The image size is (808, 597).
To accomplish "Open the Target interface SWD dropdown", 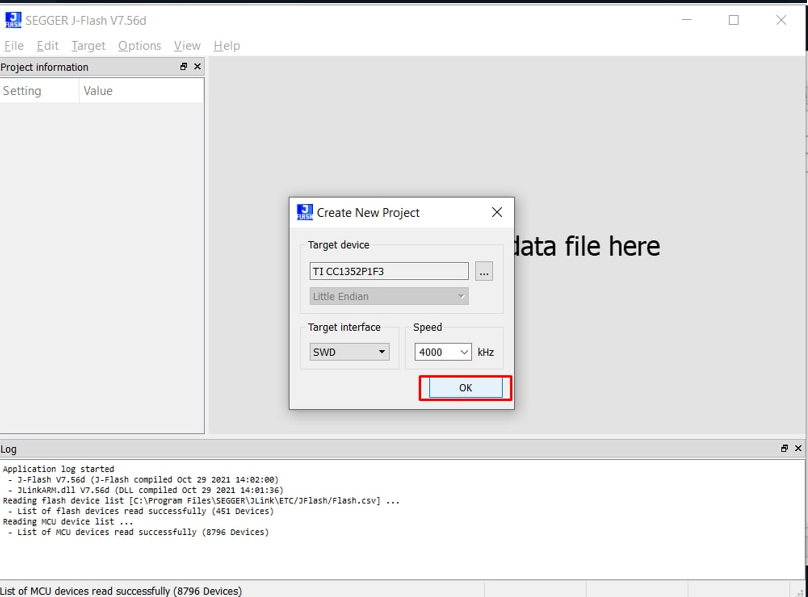I will tap(349, 352).
